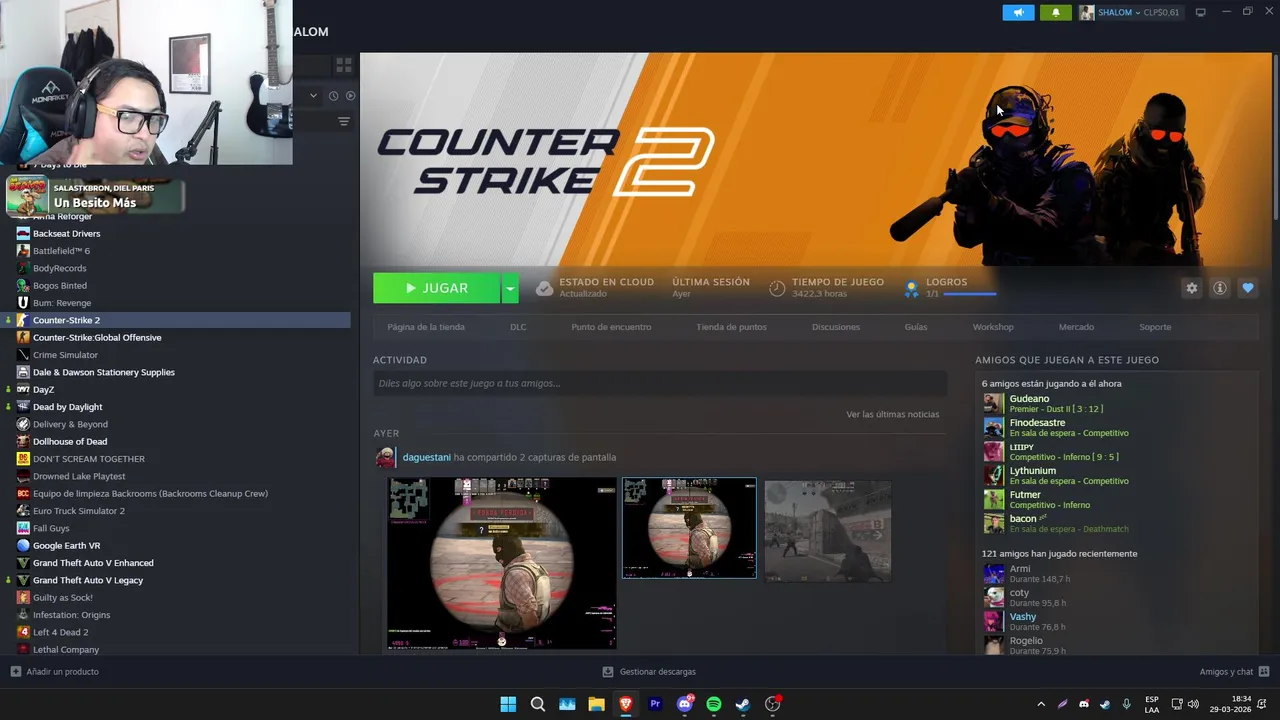Click friend Vashy entry
The image size is (1280, 720).
pos(1022,617)
